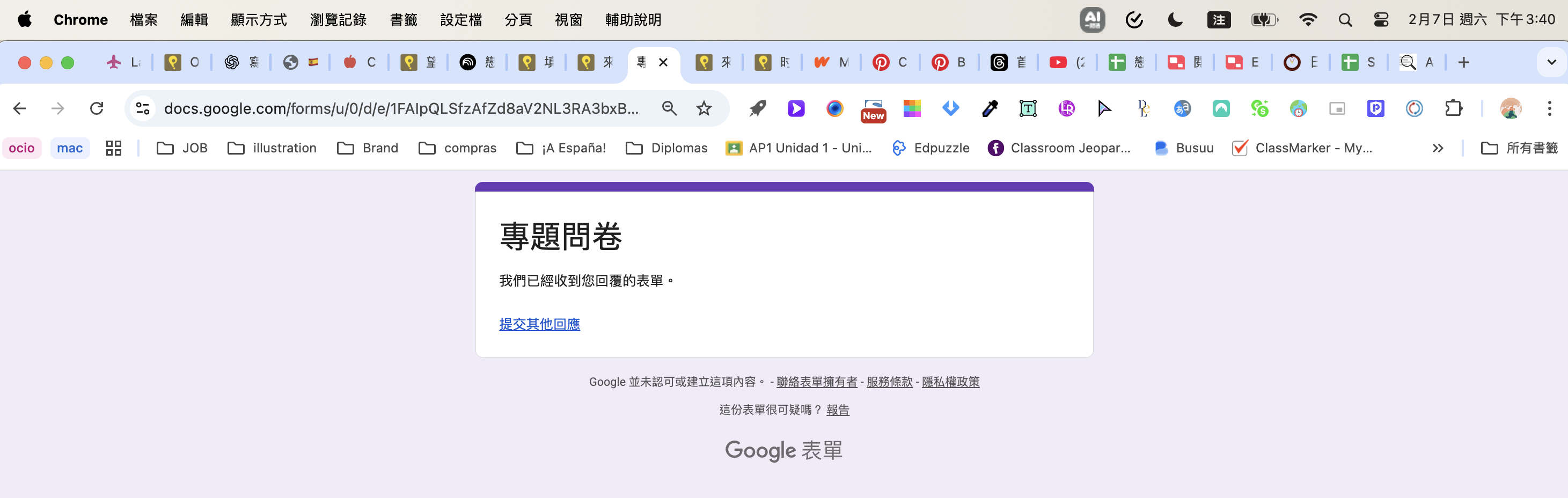The height and width of the screenshot is (498, 1568).
Task: Open the Brand bookmarks folder
Action: click(368, 148)
